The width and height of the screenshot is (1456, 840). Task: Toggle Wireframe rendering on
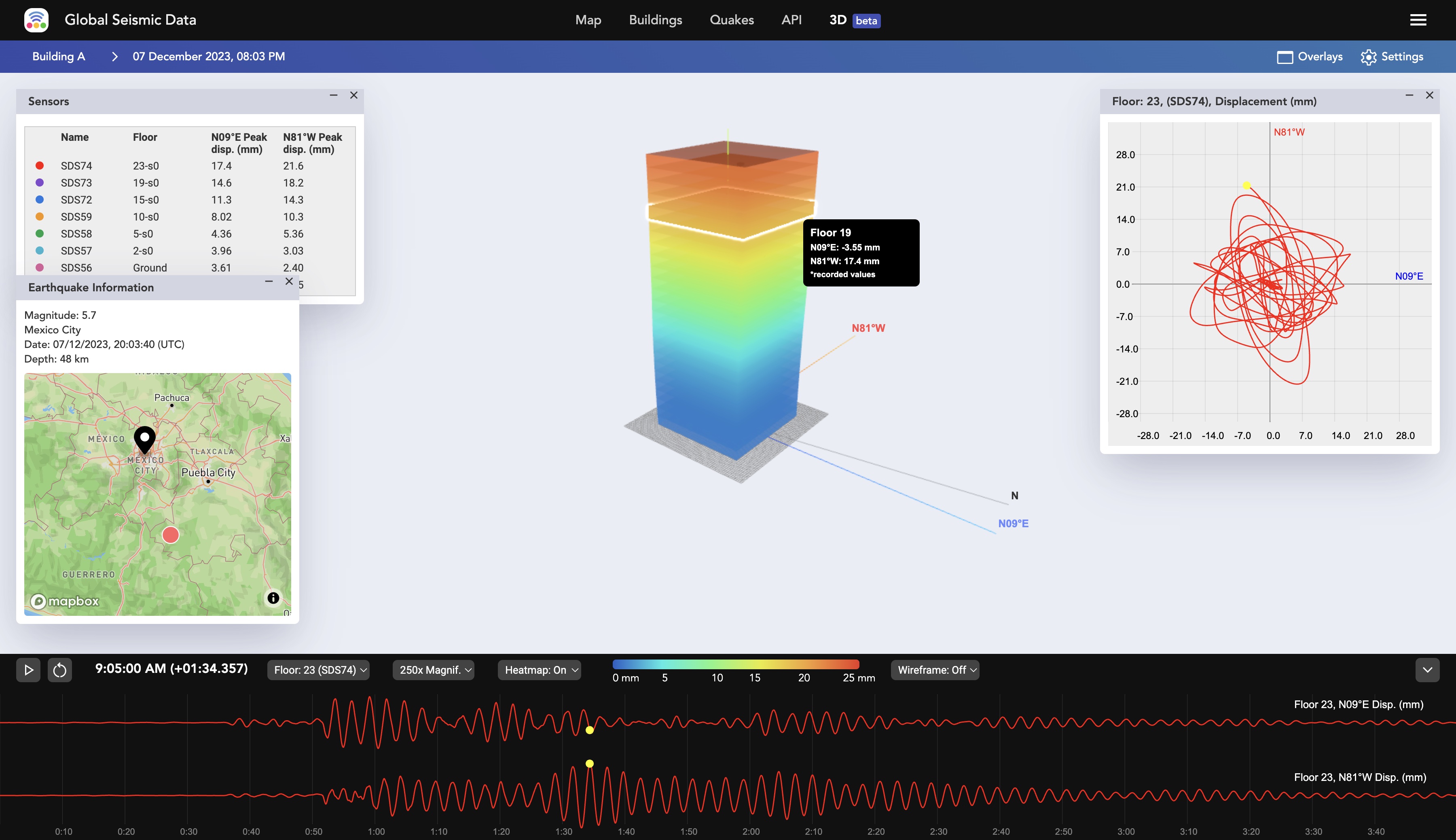pyautogui.click(x=934, y=670)
